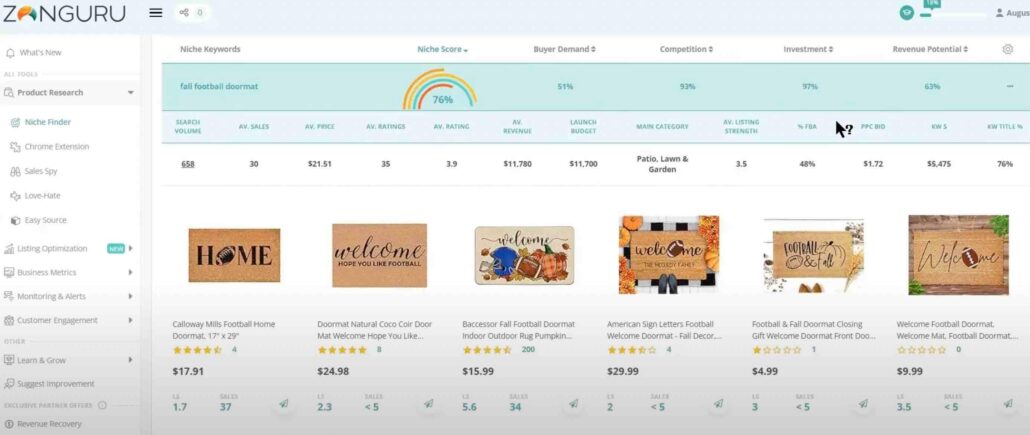Expand the Listing Optimization menu
The width and height of the screenshot is (1030, 435).
[x=131, y=248]
